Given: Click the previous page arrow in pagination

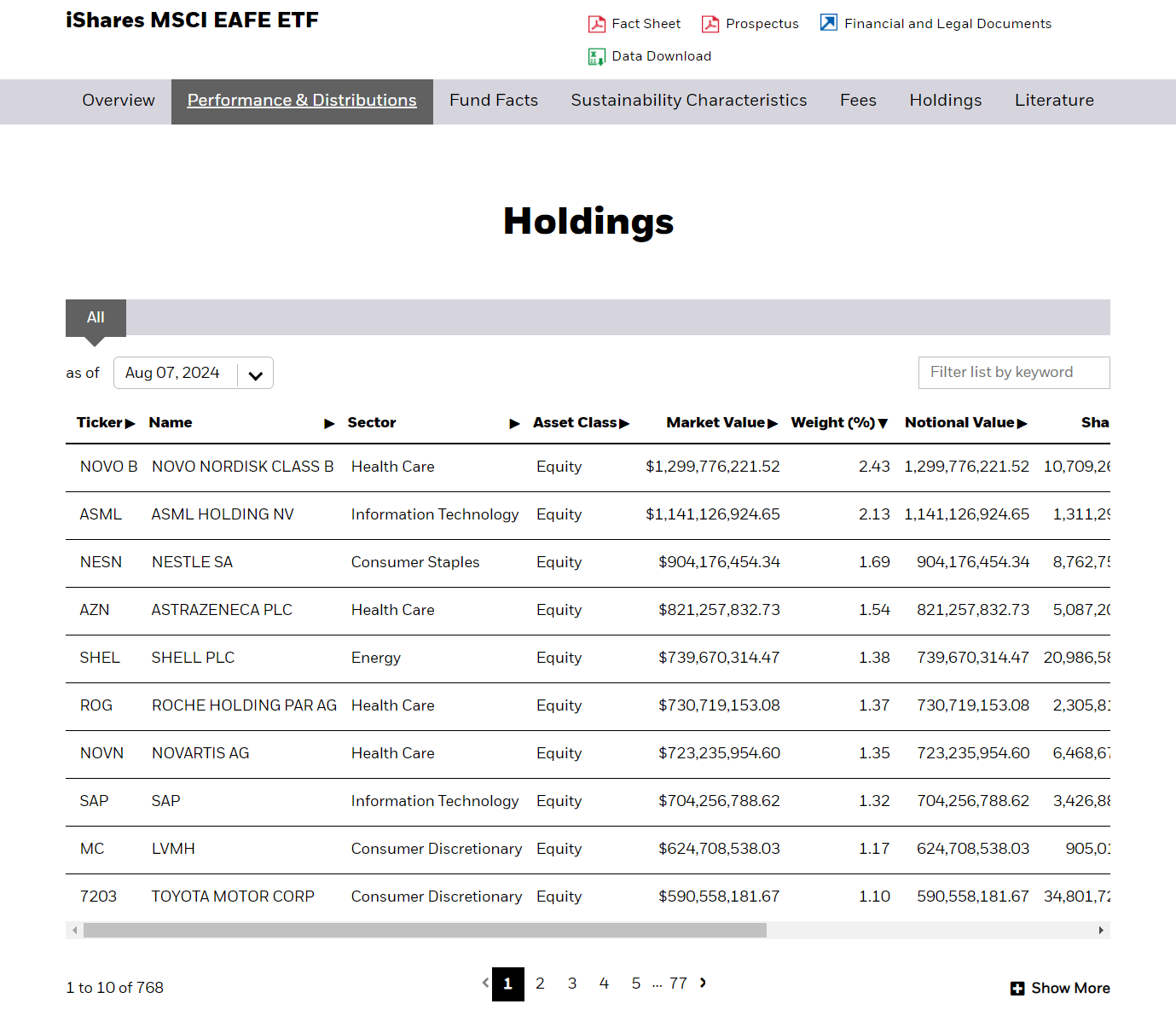Looking at the screenshot, I should tap(485, 983).
